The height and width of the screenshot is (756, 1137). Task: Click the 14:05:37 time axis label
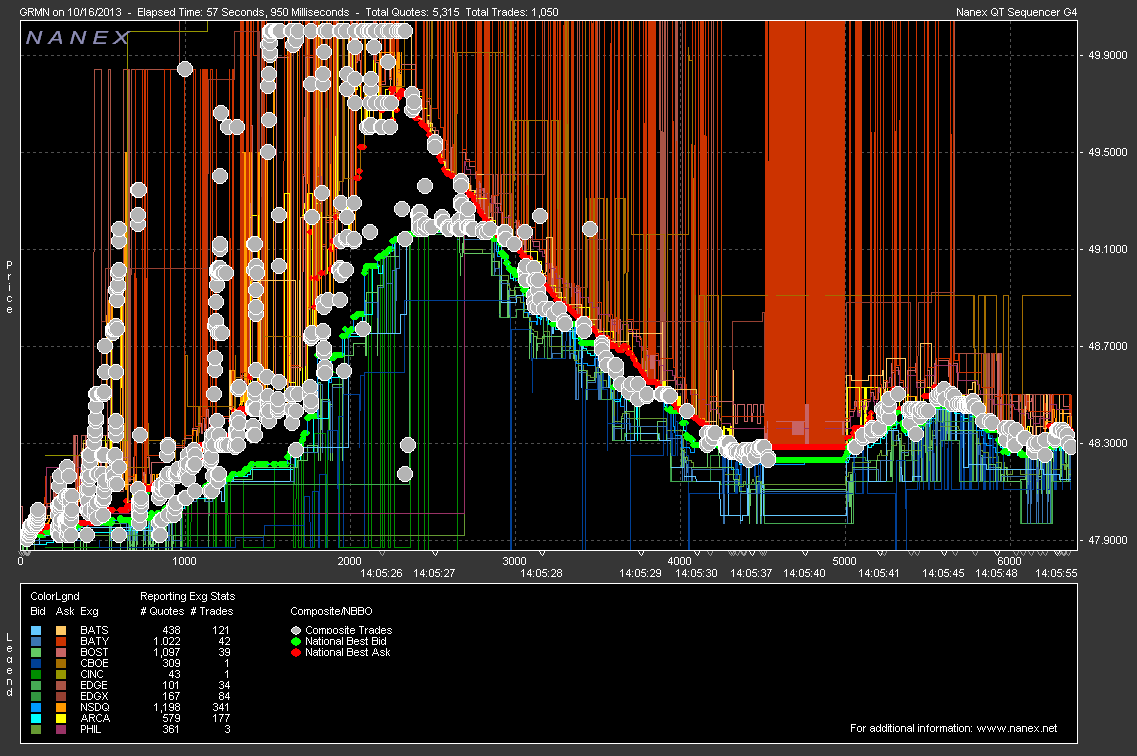(x=751, y=573)
